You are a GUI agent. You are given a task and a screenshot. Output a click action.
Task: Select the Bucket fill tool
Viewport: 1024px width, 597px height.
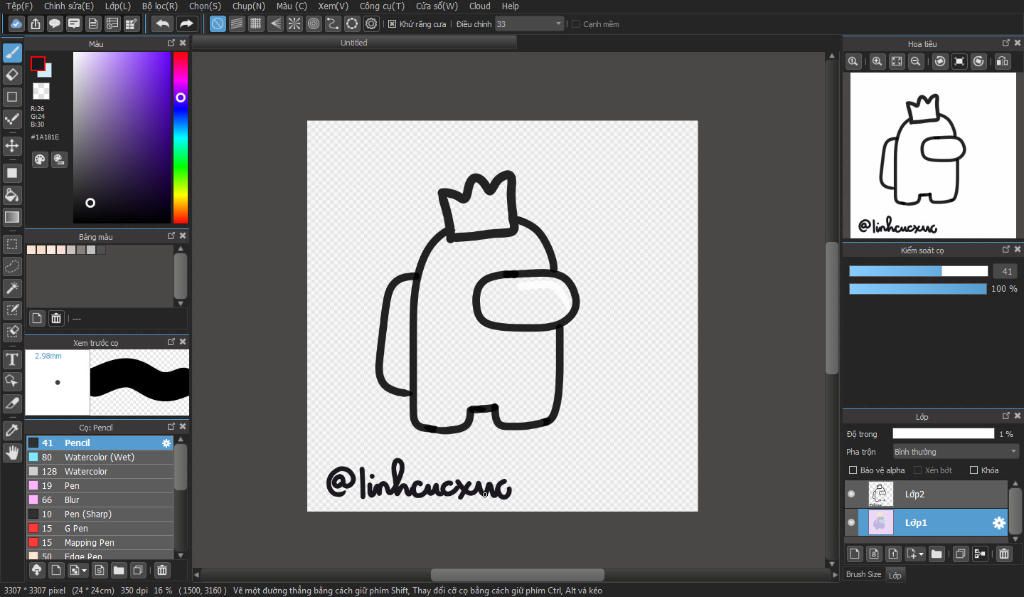coord(12,195)
